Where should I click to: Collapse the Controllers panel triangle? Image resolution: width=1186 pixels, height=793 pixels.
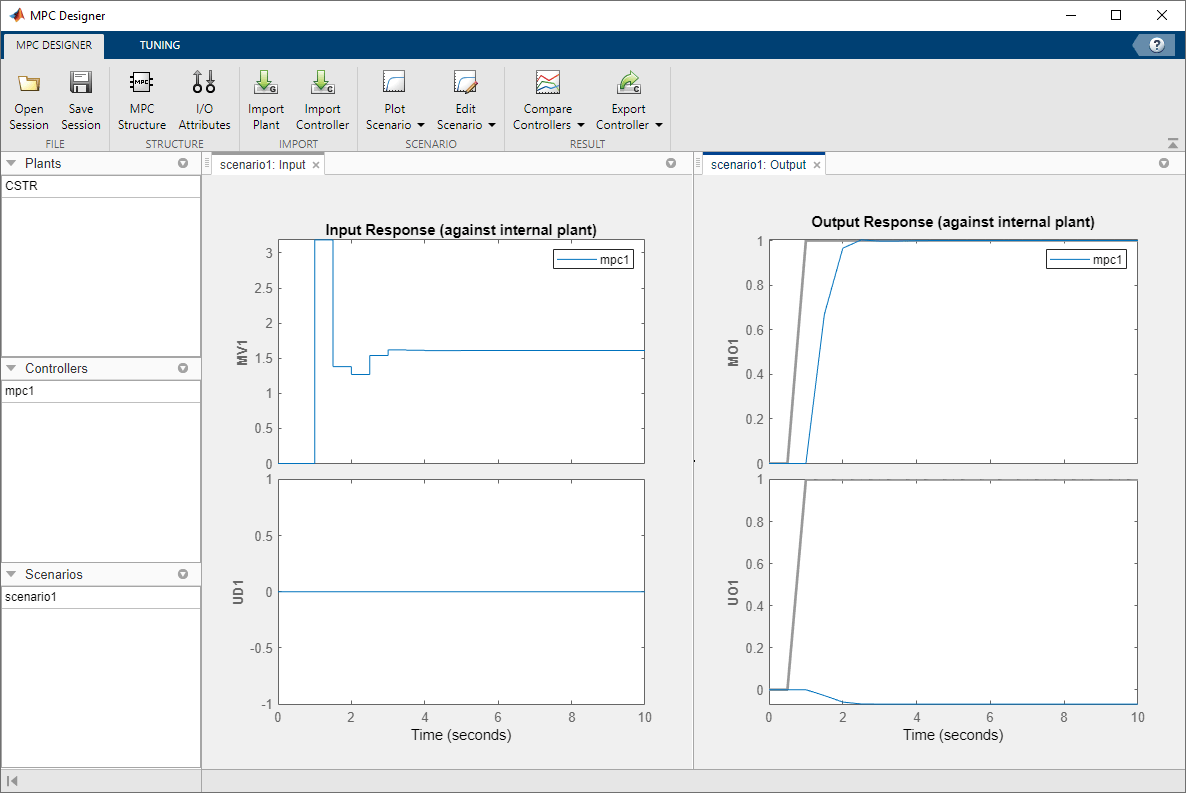11,369
